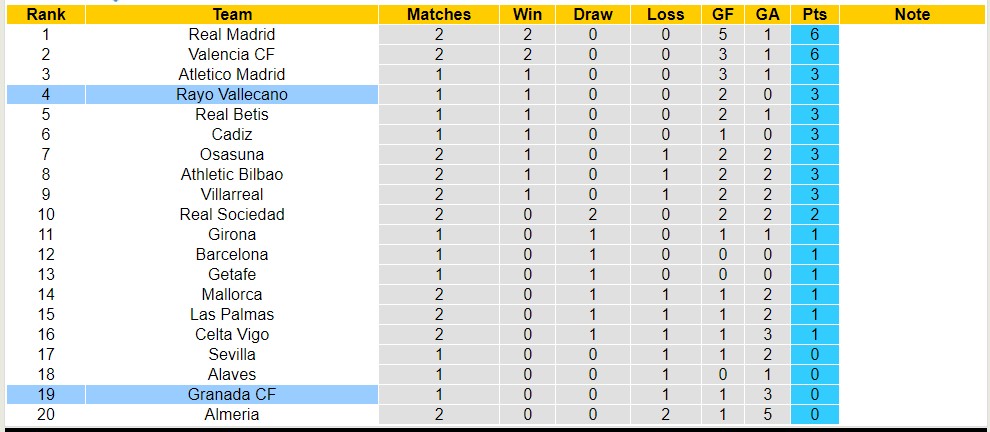Image resolution: width=990 pixels, height=432 pixels.
Task: Select the Note column header
Action: click(x=912, y=14)
